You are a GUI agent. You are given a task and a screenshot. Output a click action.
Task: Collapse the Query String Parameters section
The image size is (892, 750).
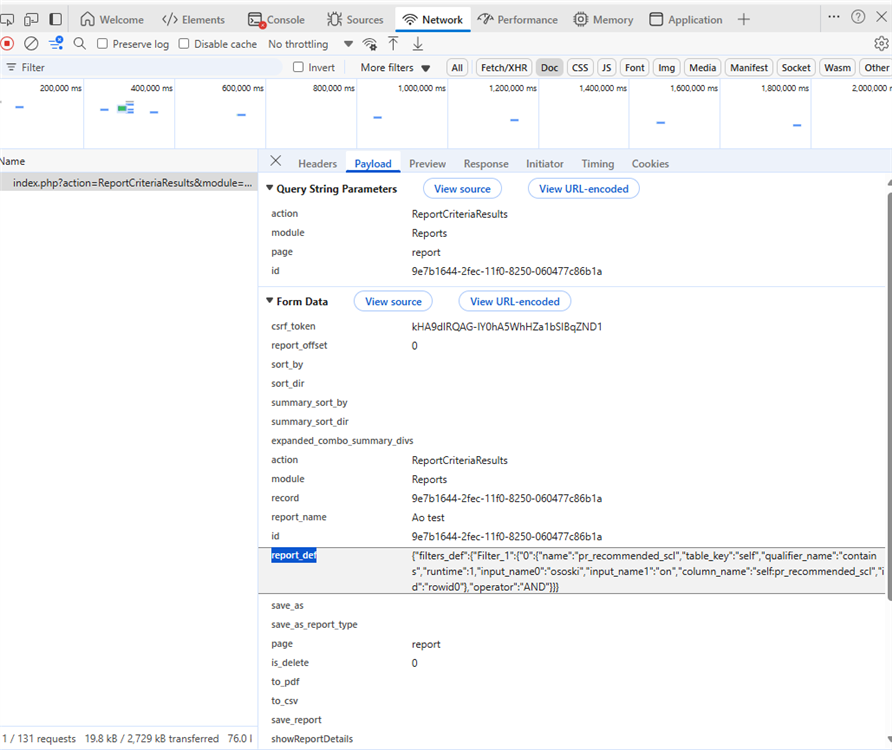[269, 189]
